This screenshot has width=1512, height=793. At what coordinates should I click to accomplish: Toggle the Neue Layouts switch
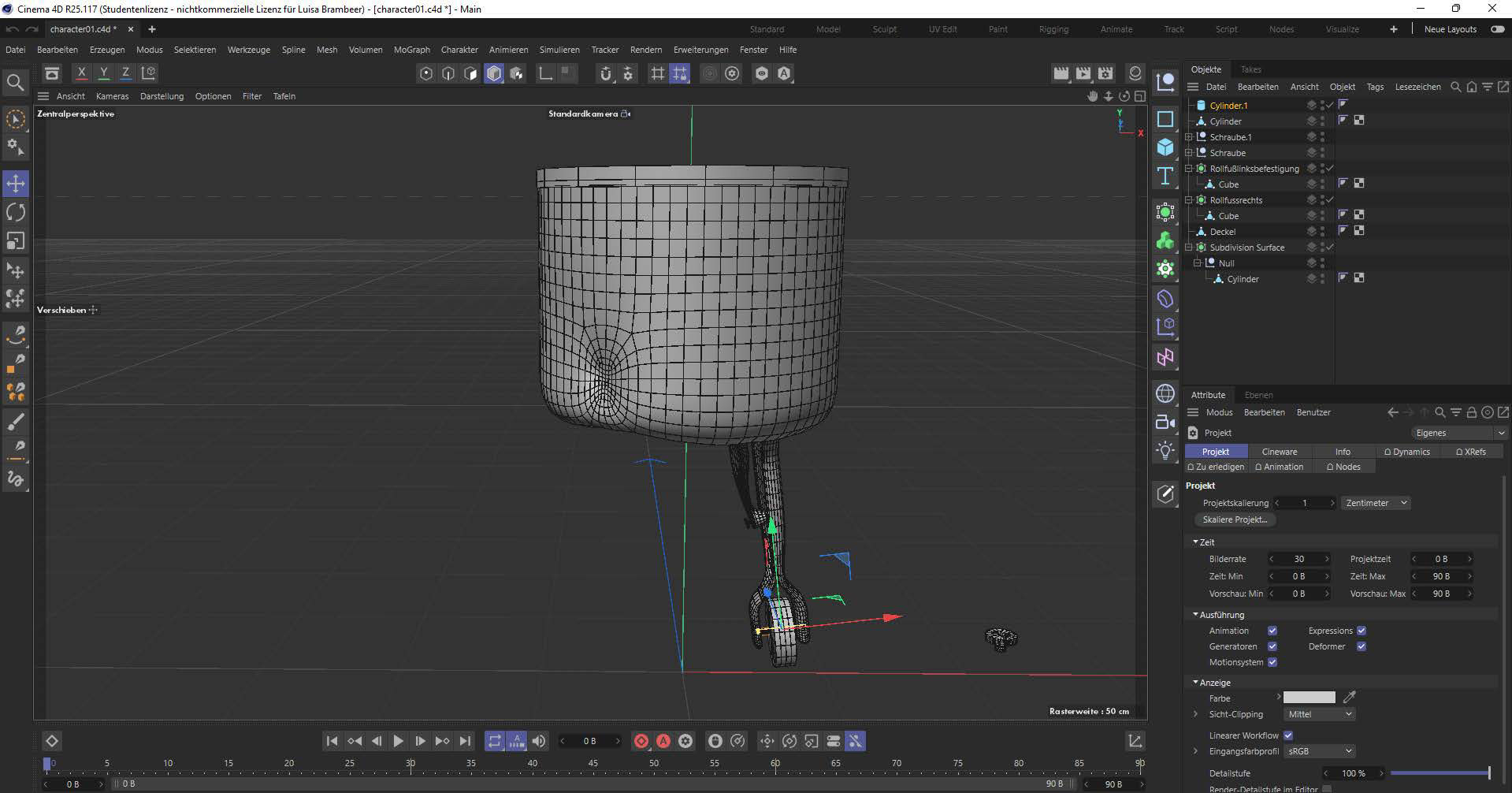pos(1497,29)
